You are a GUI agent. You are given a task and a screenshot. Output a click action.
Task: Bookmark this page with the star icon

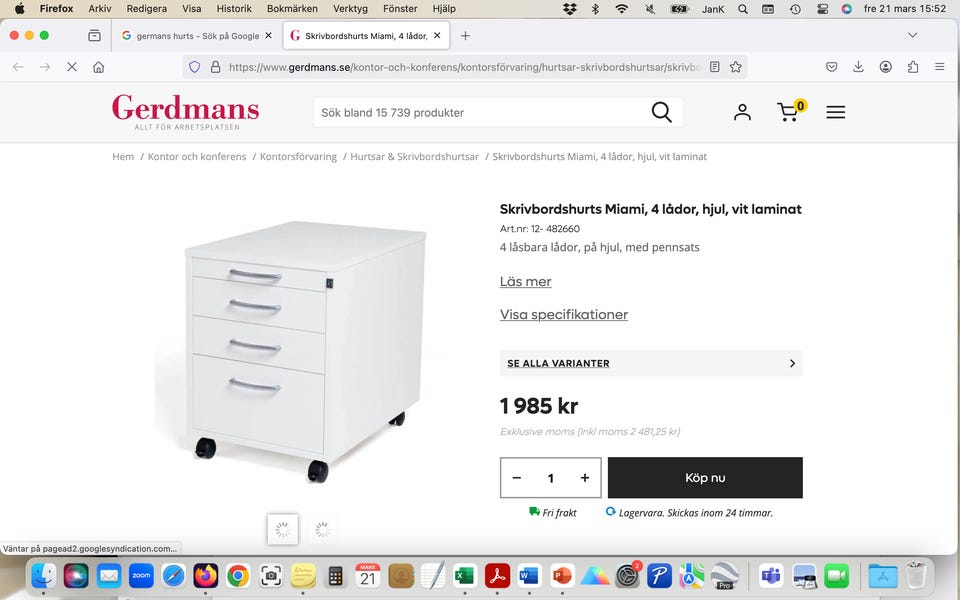(x=736, y=67)
